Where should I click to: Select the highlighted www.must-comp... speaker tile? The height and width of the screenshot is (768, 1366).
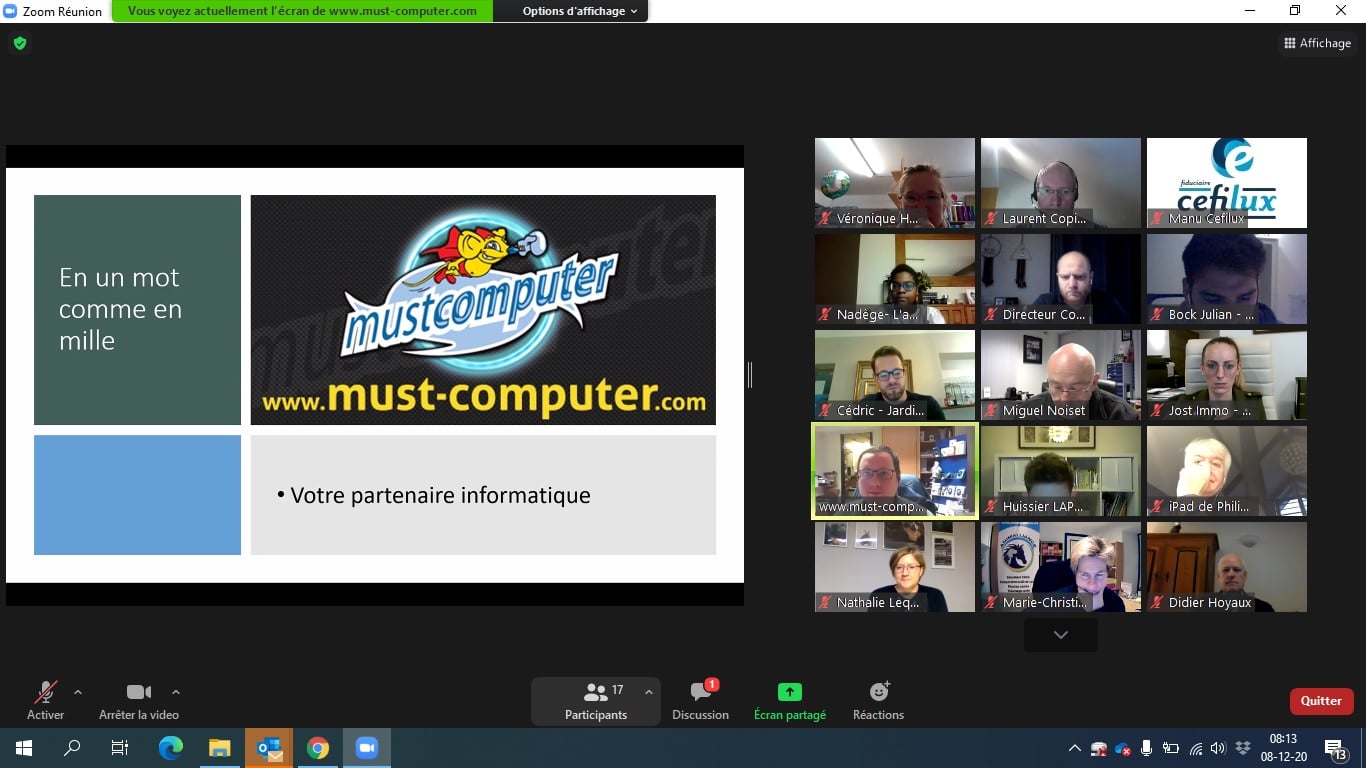(895, 471)
